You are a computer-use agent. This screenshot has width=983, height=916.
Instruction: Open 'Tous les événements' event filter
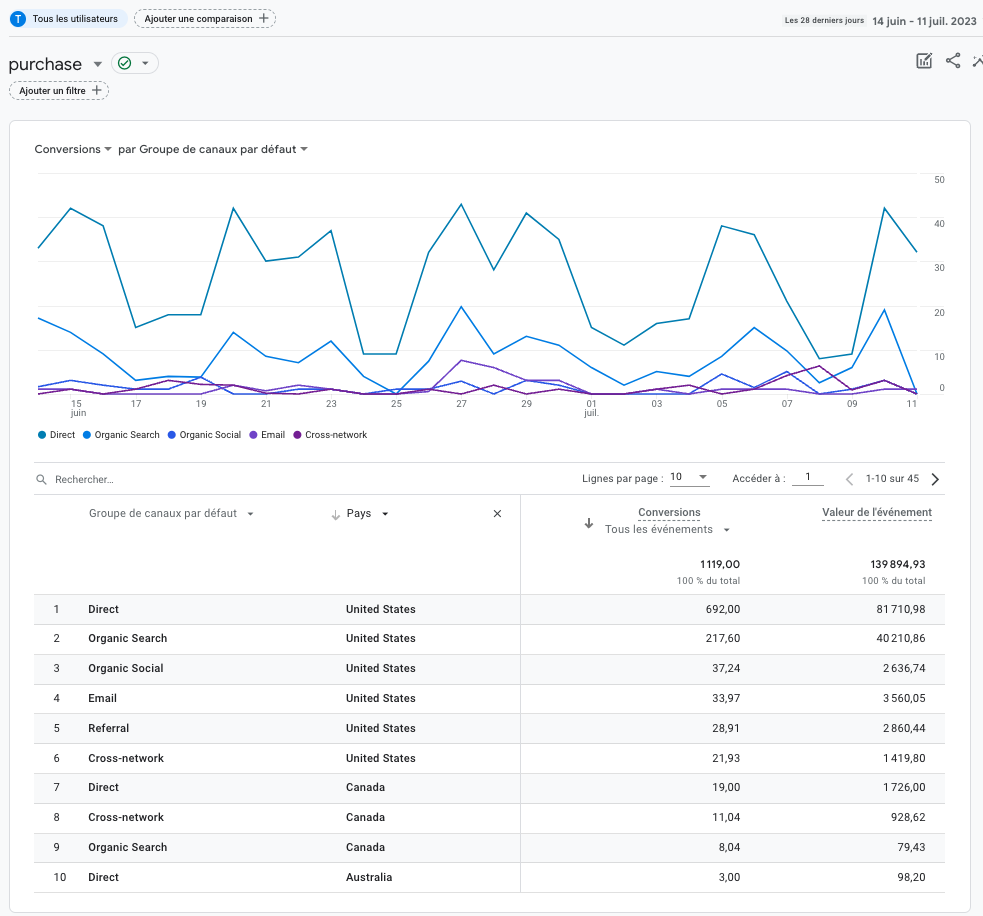click(x=667, y=530)
